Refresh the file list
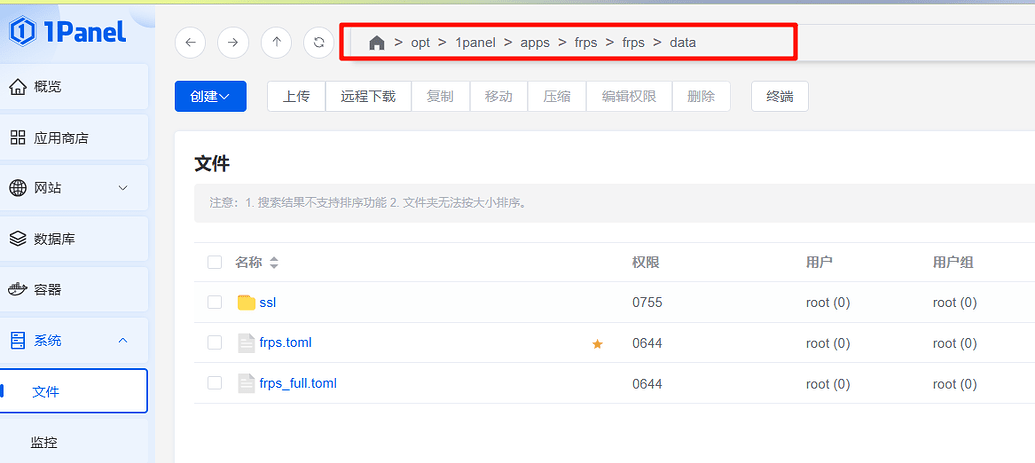Image resolution: width=1035 pixels, height=463 pixels. pyautogui.click(x=319, y=42)
